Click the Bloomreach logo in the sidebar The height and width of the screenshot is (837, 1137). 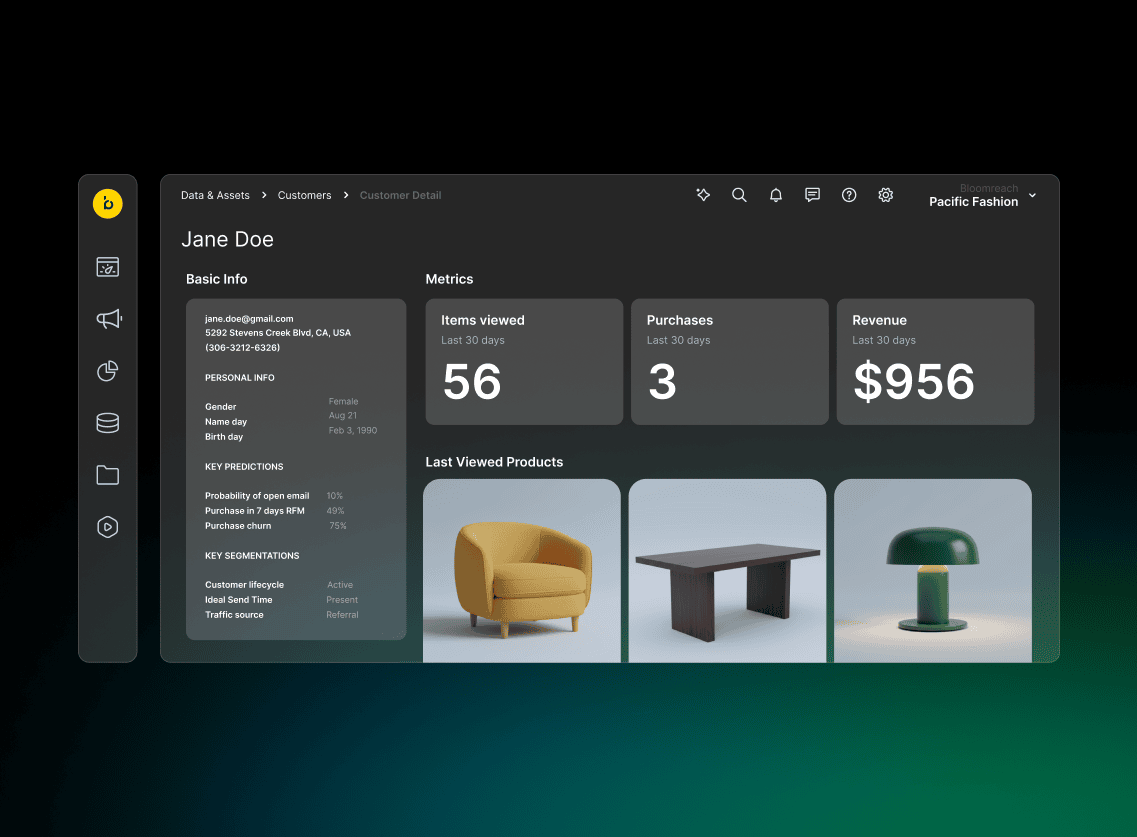(108, 204)
